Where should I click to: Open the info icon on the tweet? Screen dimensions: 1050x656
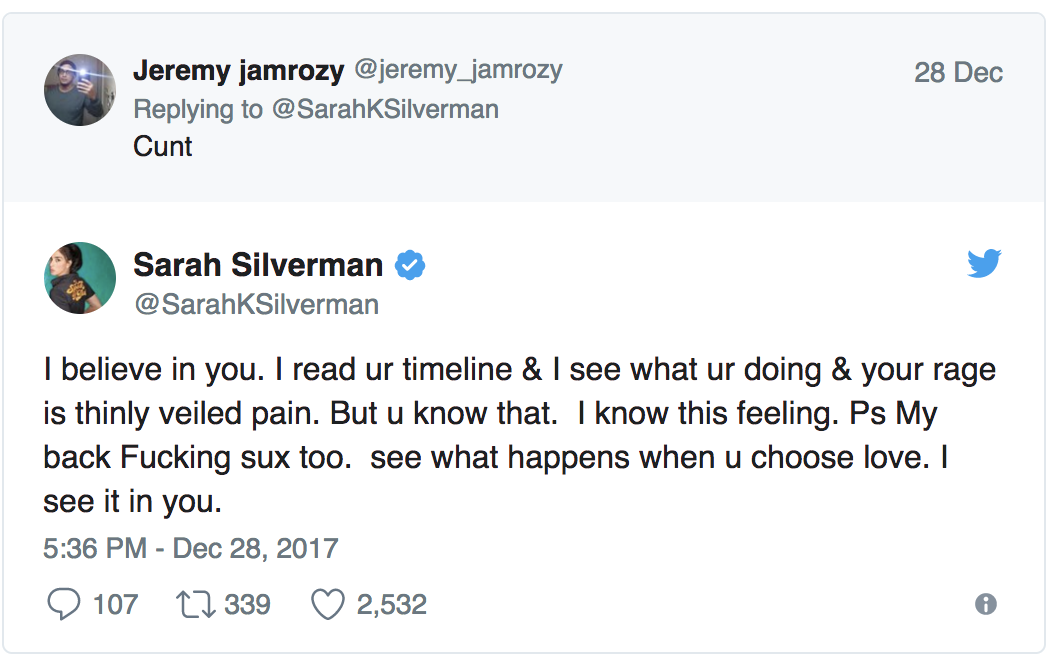(x=986, y=604)
